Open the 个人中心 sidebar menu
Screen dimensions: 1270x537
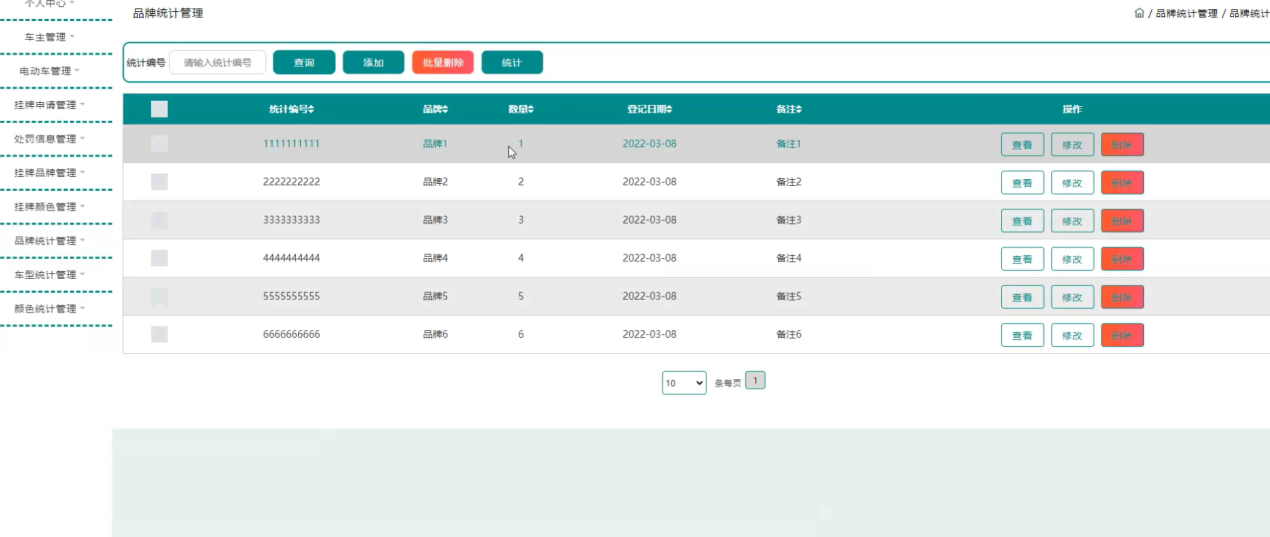pos(50,4)
